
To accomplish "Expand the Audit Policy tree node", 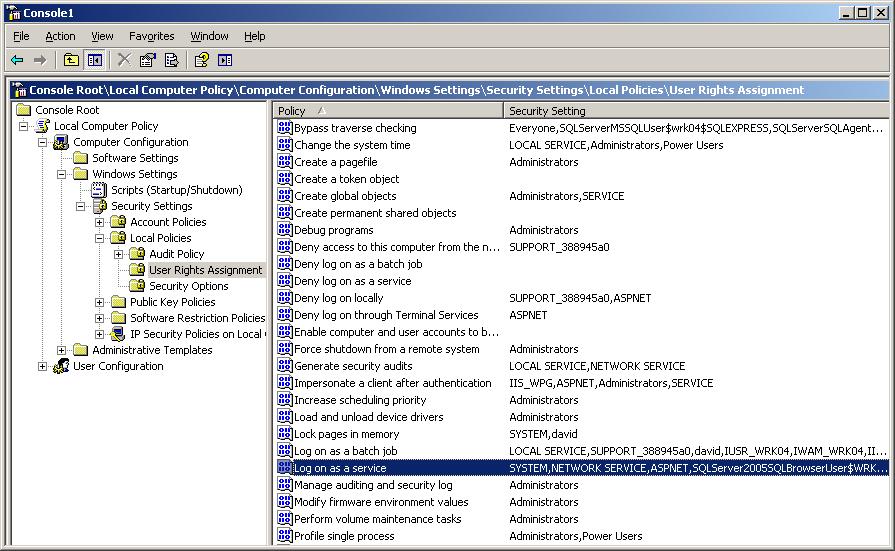I will (x=119, y=254).
